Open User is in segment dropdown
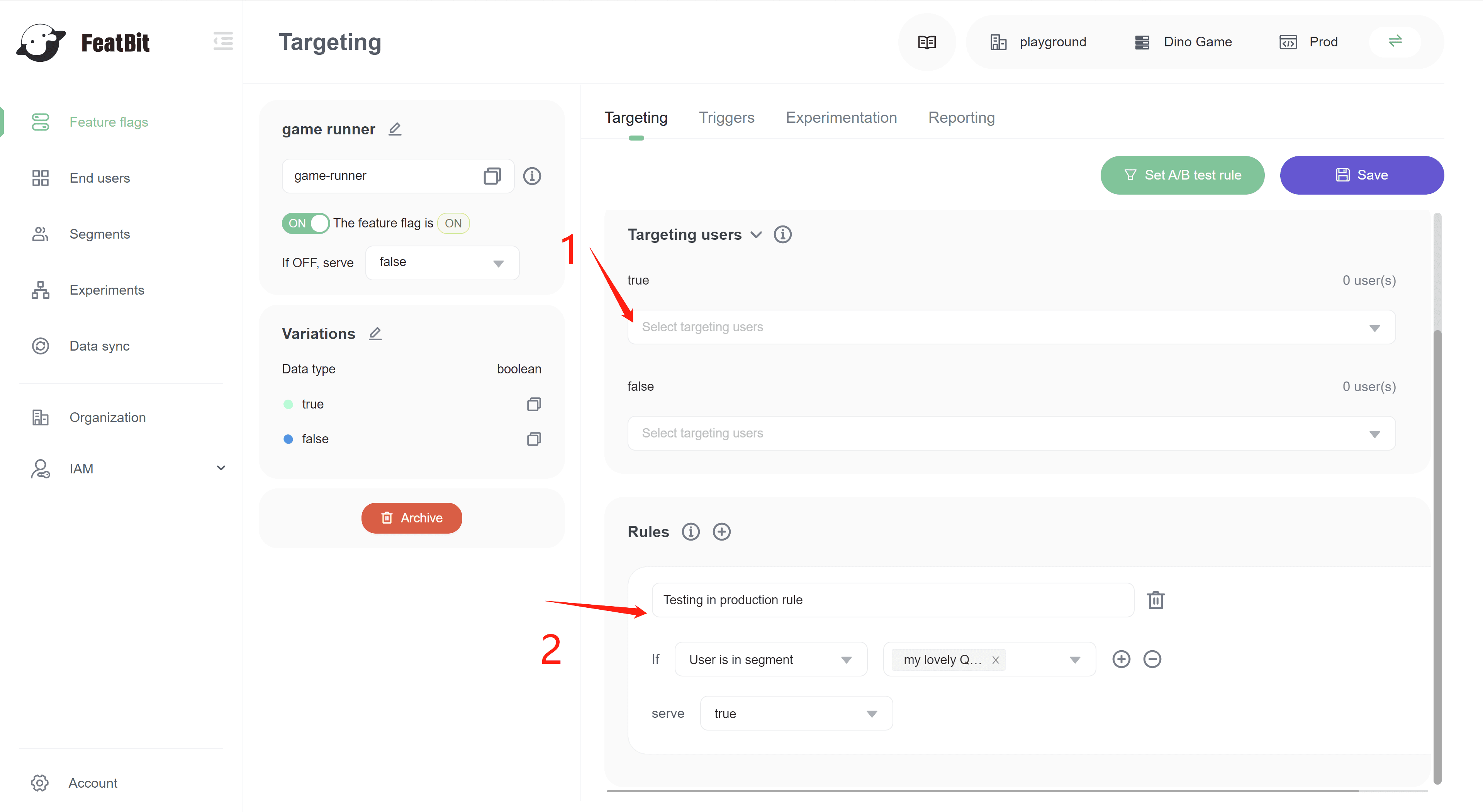This screenshot has width=1483, height=812. [x=770, y=660]
